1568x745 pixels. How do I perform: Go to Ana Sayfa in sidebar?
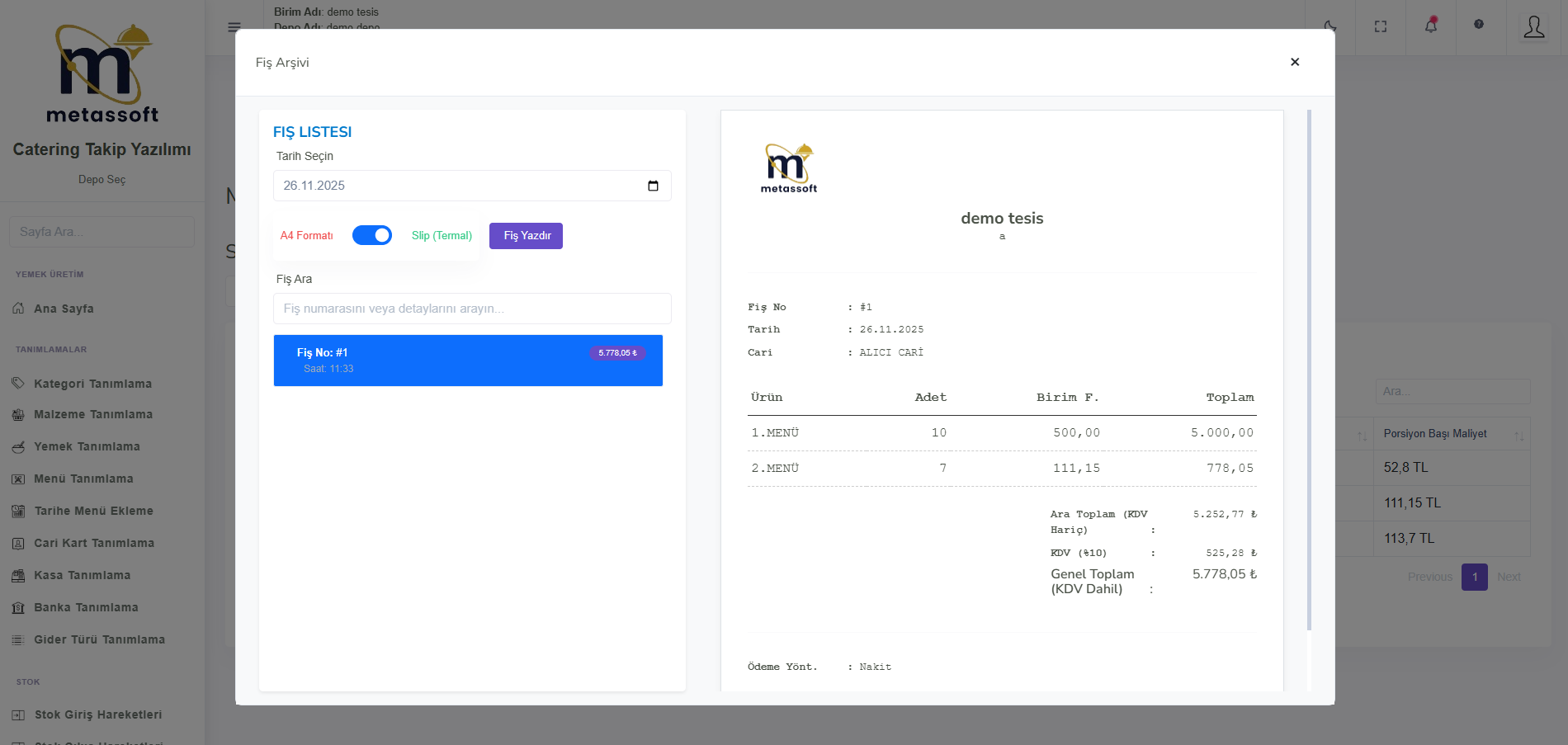64,309
